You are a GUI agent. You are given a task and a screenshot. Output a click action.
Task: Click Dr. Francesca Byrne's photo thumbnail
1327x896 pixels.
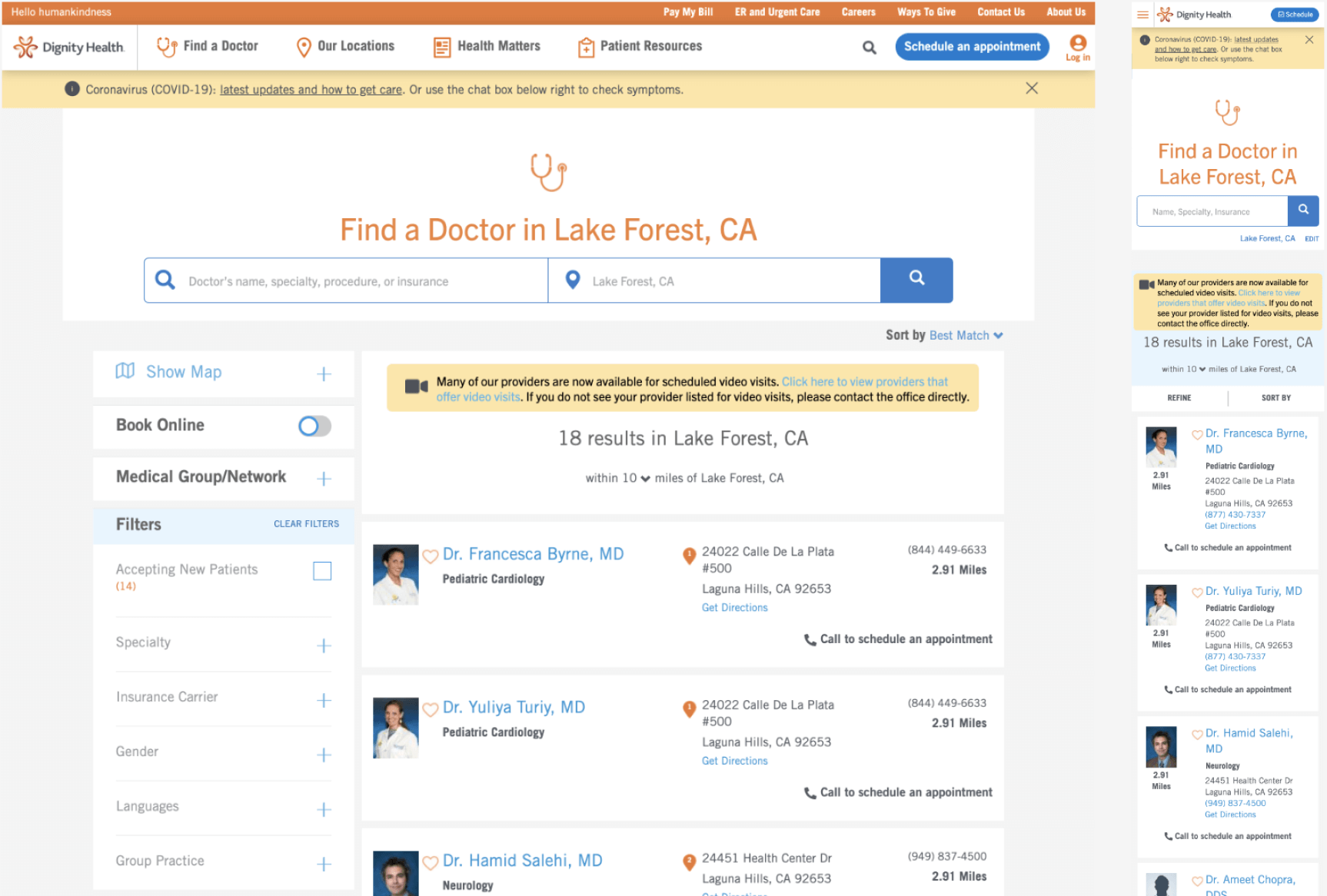pyautogui.click(x=396, y=575)
